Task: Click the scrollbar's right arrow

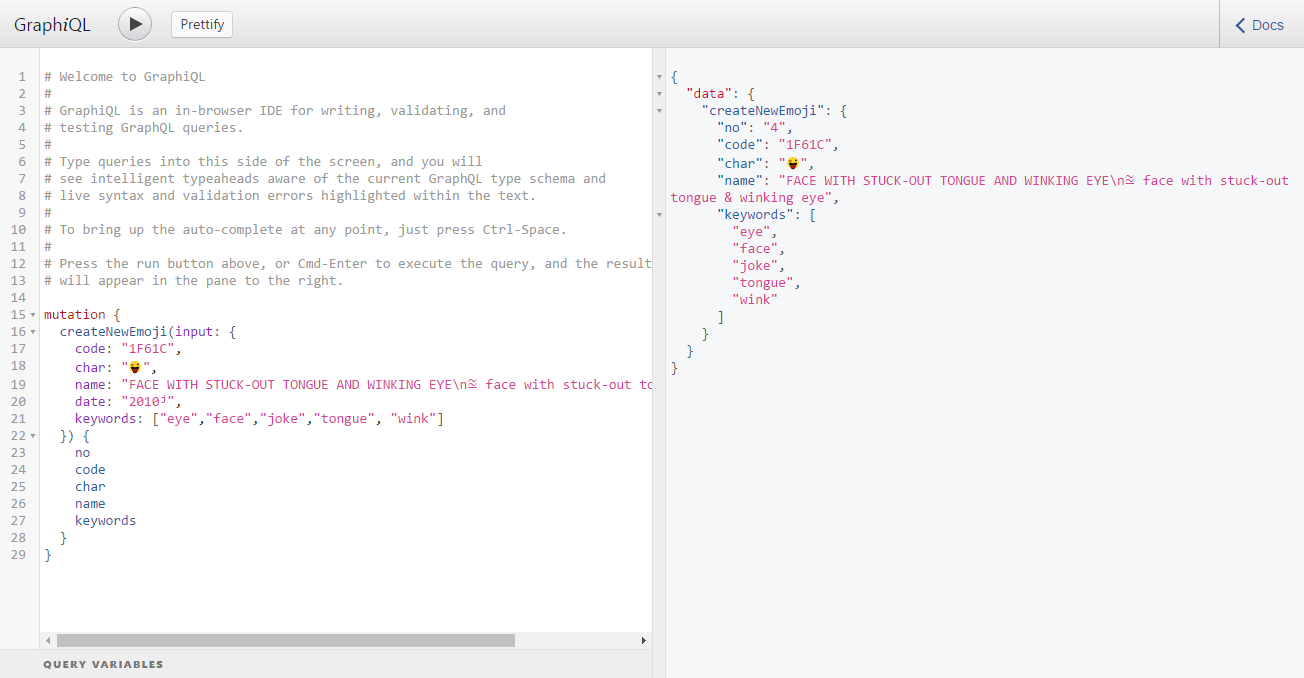Action: click(644, 640)
